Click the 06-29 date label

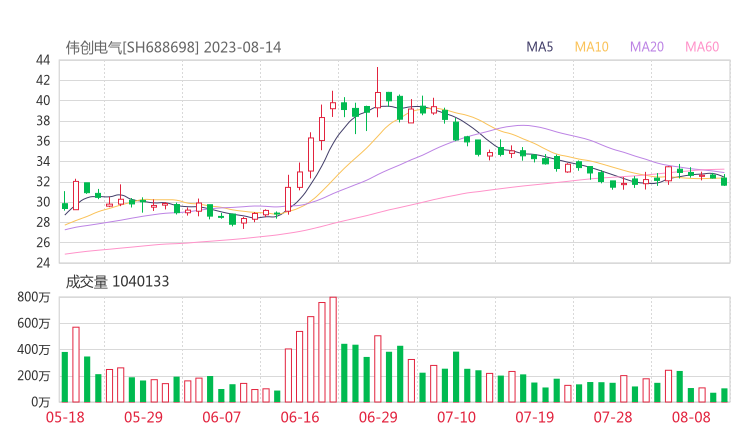(x=378, y=417)
